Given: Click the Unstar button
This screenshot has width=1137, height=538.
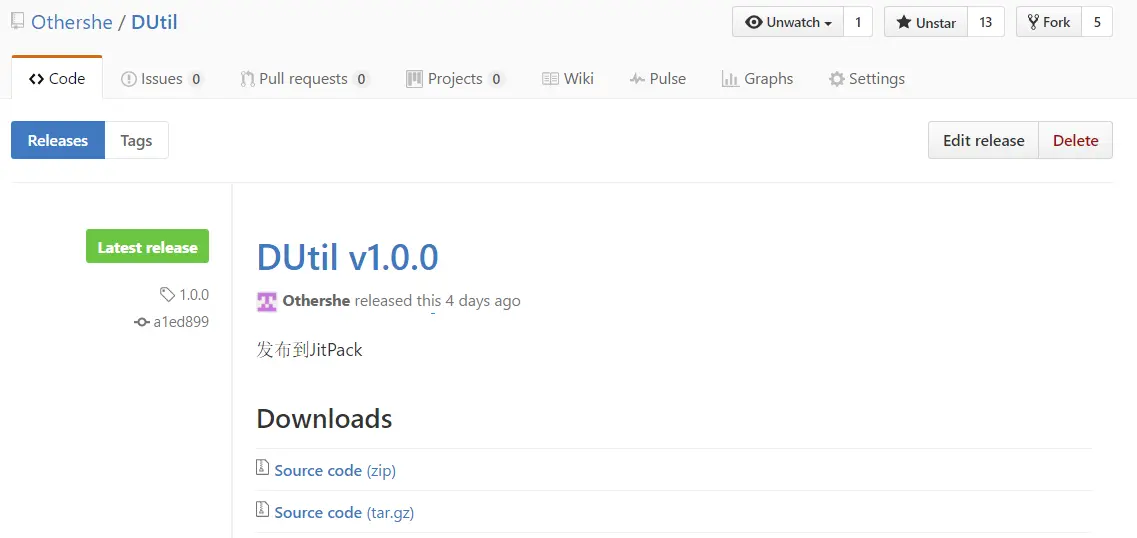Looking at the screenshot, I should click(926, 22).
